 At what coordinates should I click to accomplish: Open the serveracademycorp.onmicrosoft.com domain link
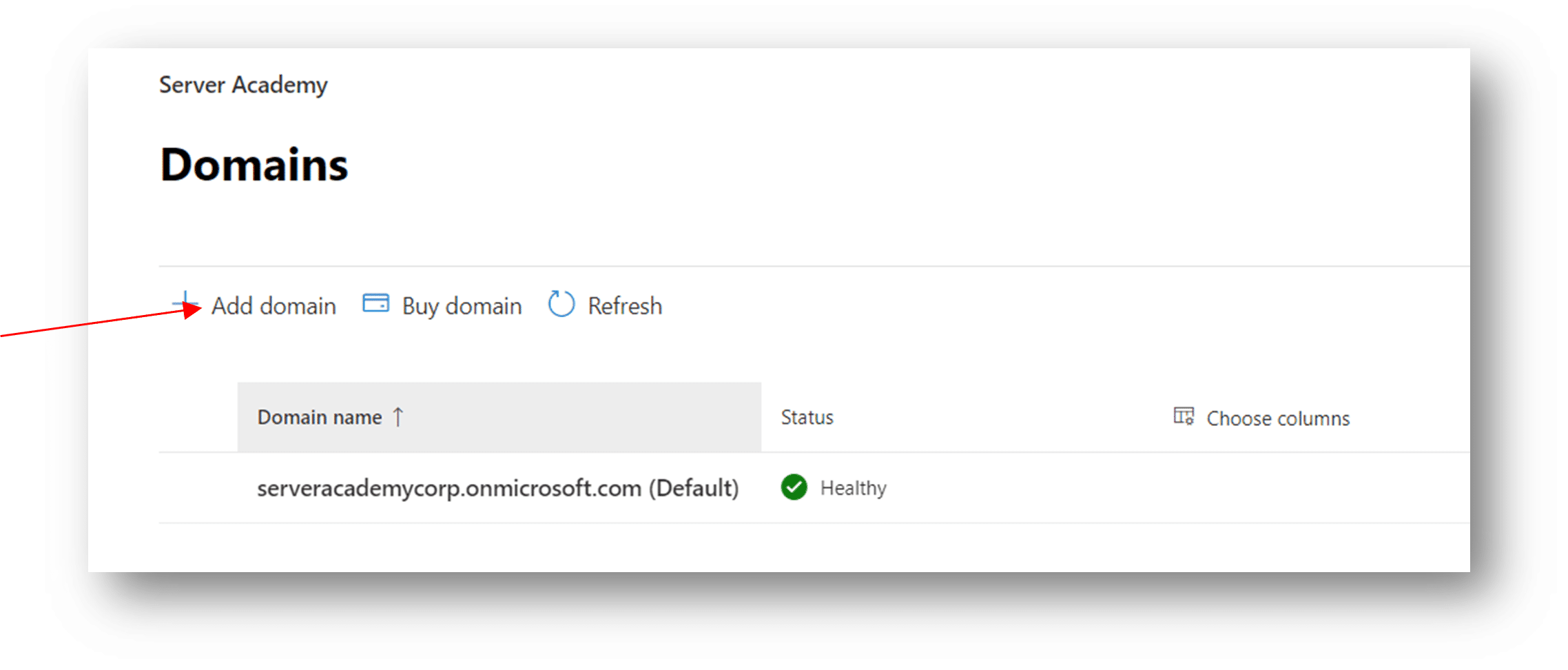pos(449,489)
